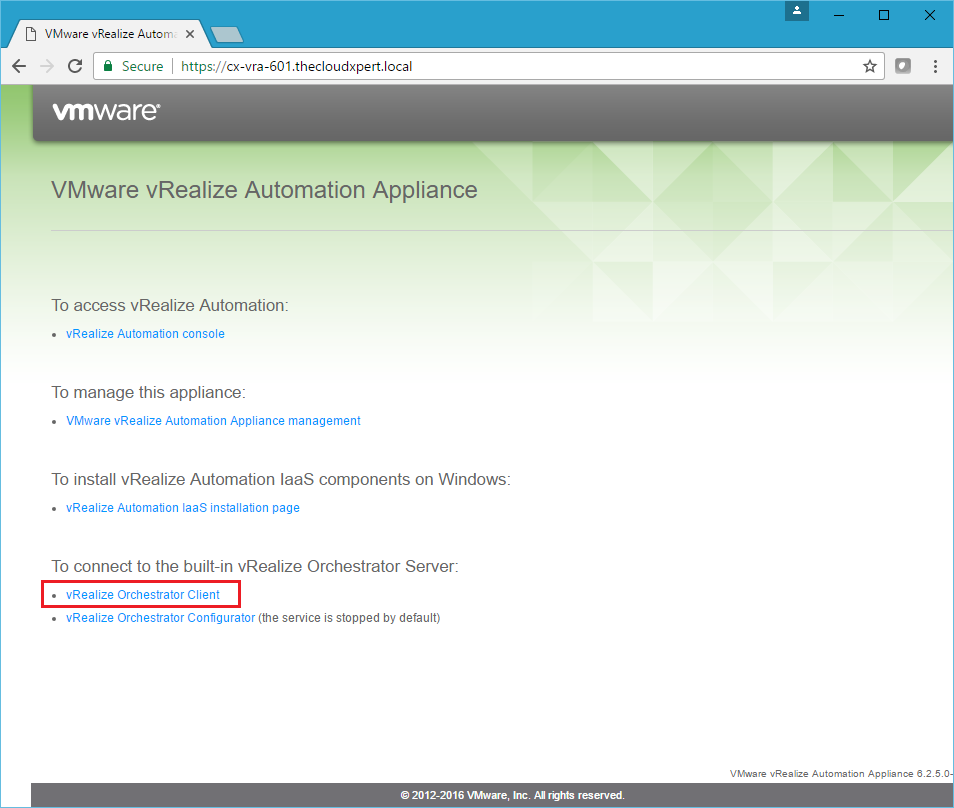
Task: Close the VMware vRealize tab
Action: pyautogui.click(x=192, y=32)
